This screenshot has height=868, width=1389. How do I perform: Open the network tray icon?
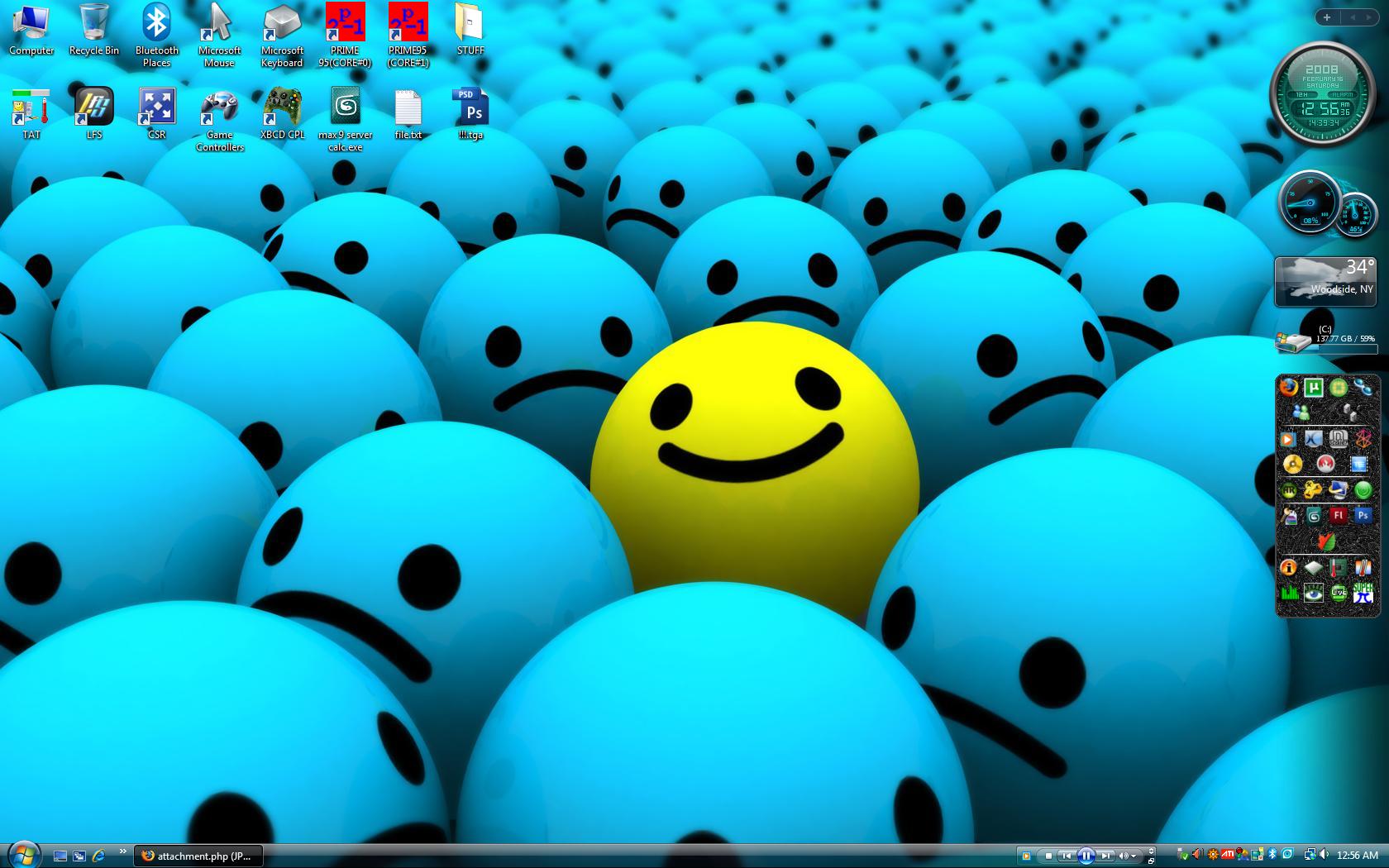click(1310, 855)
